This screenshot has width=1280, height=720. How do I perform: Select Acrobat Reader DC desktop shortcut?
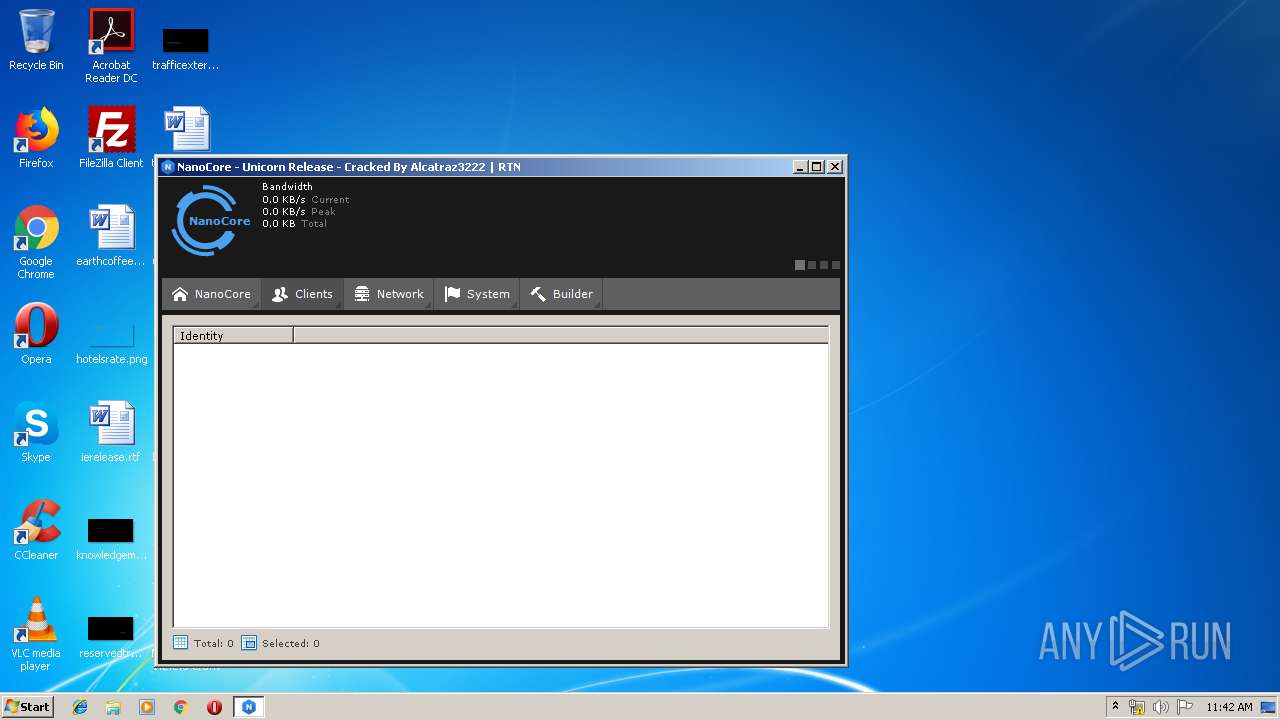click(111, 46)
